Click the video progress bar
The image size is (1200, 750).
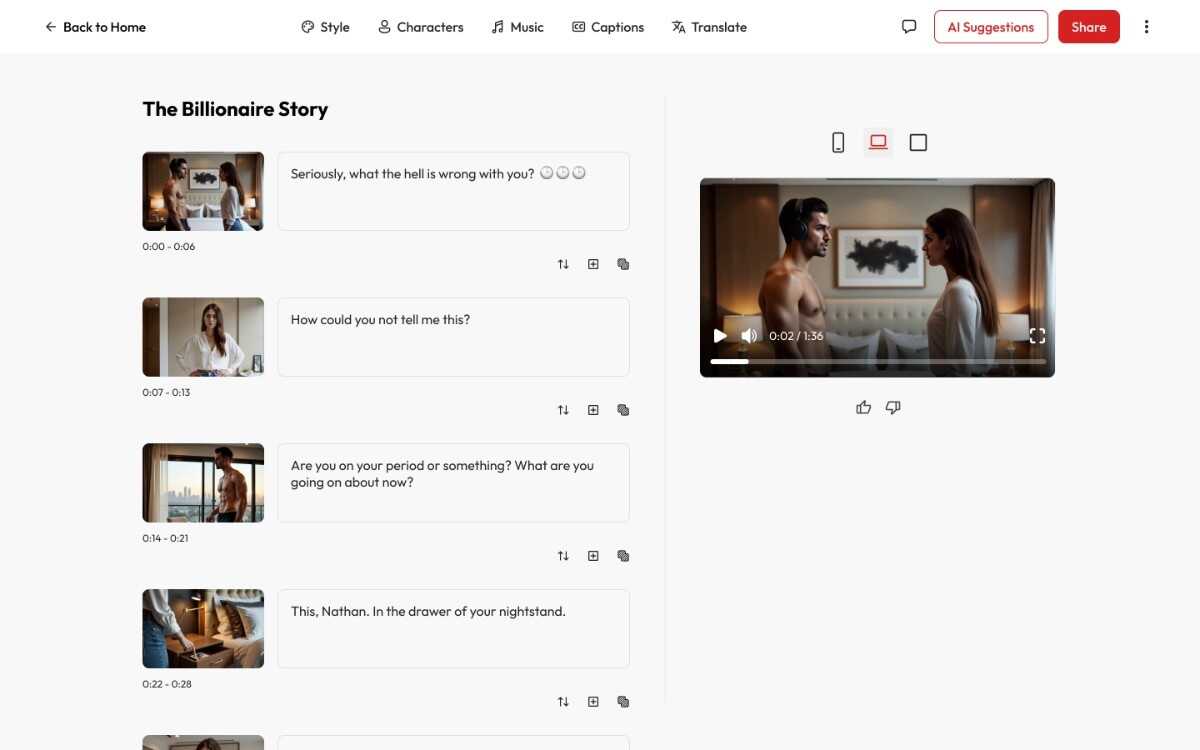click(x=877, y=361)
